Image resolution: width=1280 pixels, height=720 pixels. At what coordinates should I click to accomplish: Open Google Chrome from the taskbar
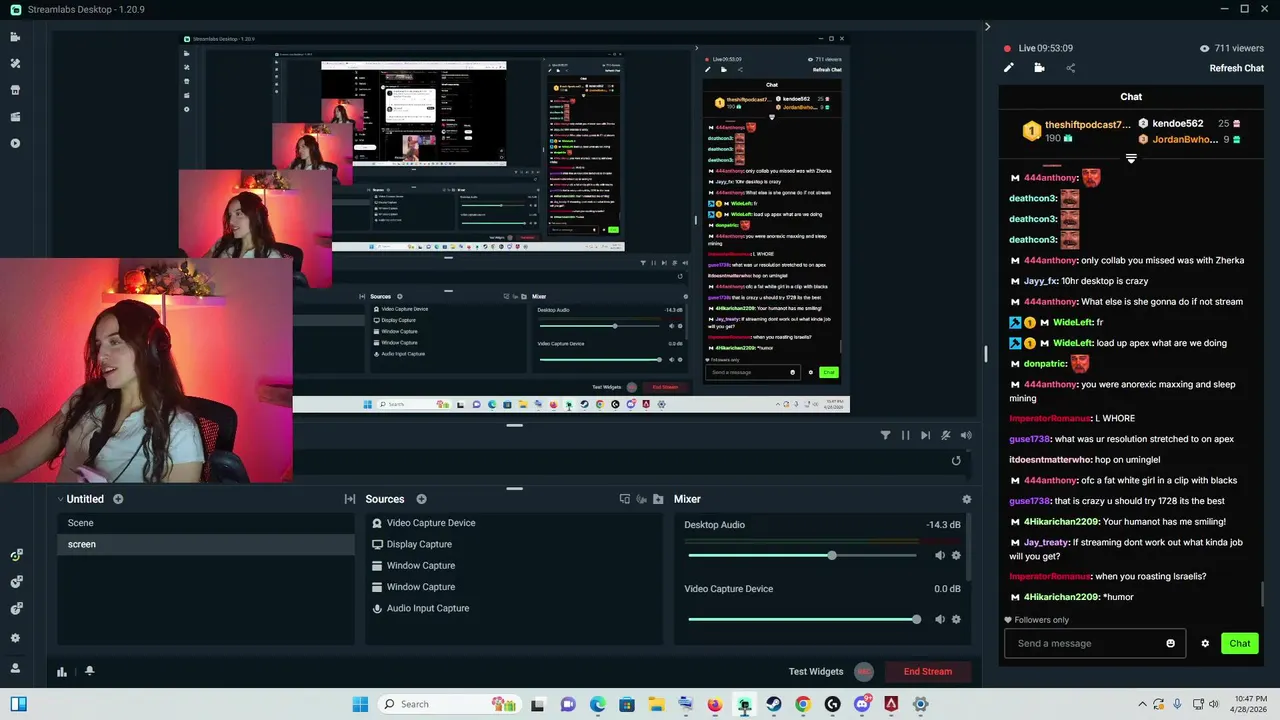pos(802,704)
